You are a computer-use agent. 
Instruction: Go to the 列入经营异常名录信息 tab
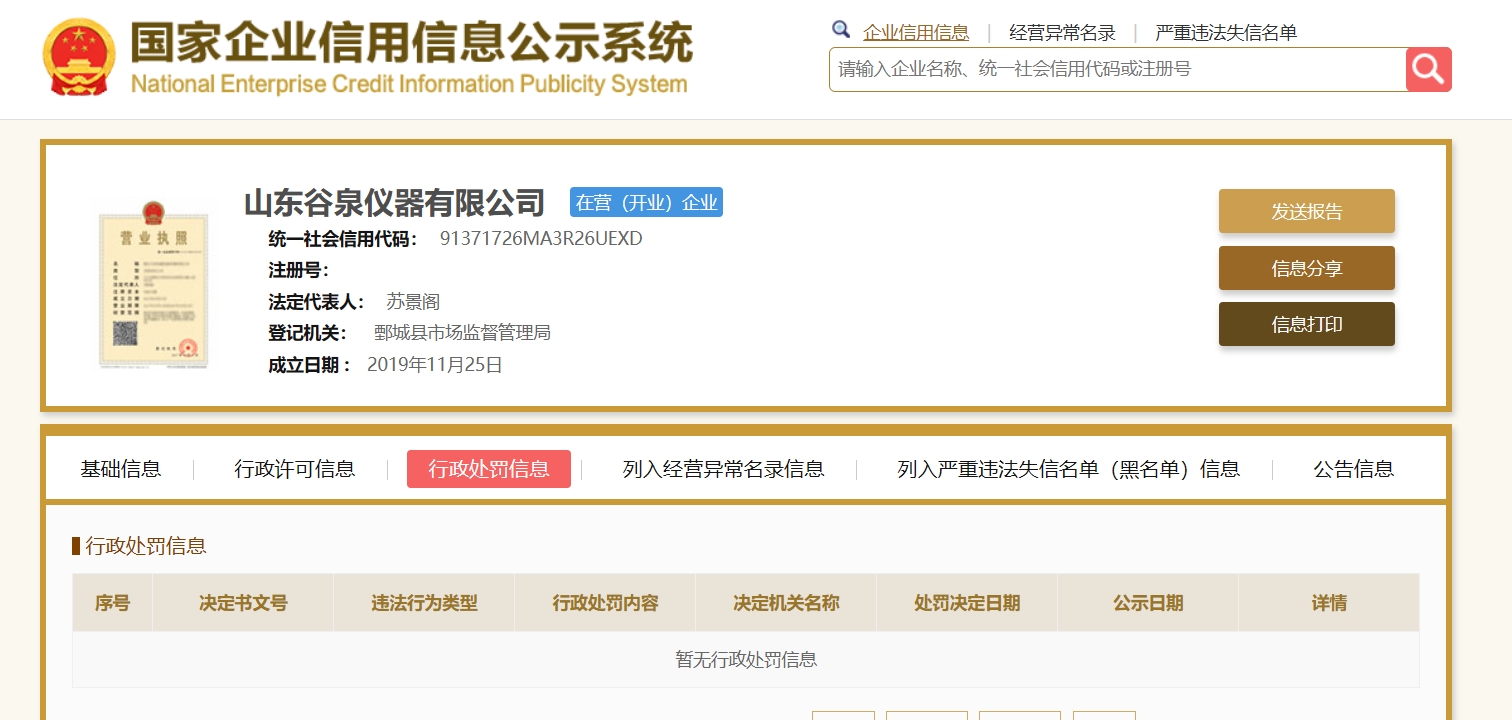pyautogui.click(x=724, y=469)
